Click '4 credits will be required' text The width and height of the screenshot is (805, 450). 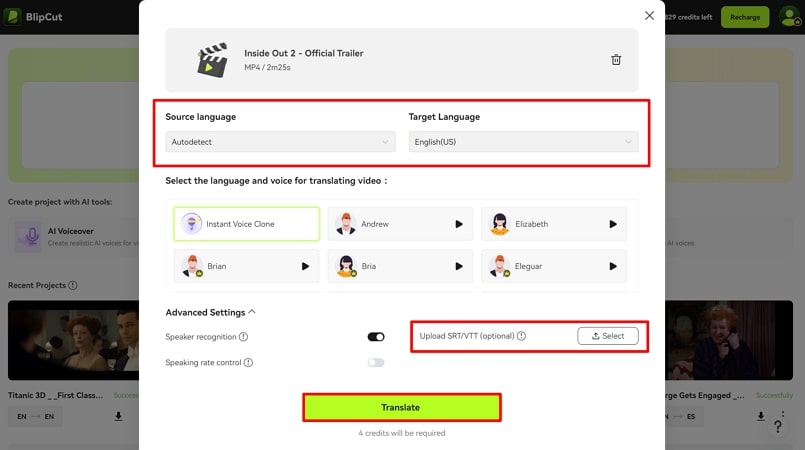pyautogui.click(x=401, y=433)
